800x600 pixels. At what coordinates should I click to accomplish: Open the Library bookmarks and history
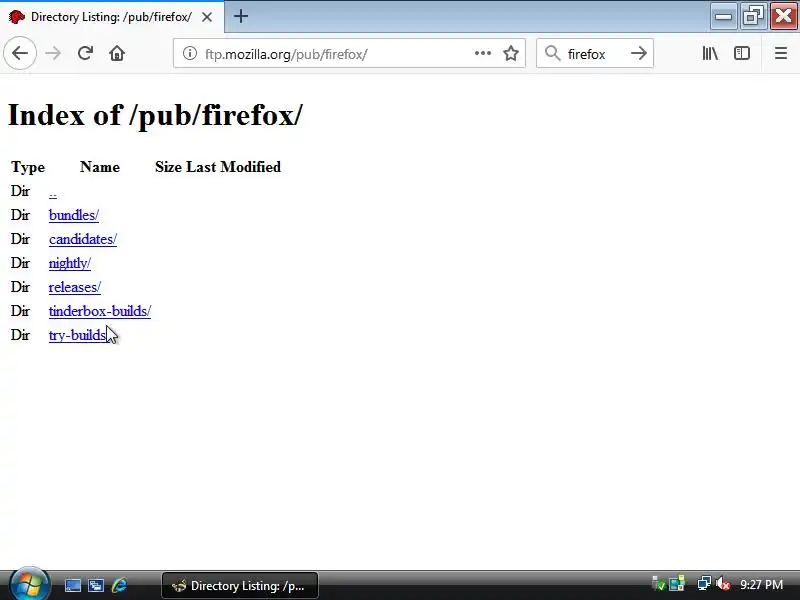(710, 53)
